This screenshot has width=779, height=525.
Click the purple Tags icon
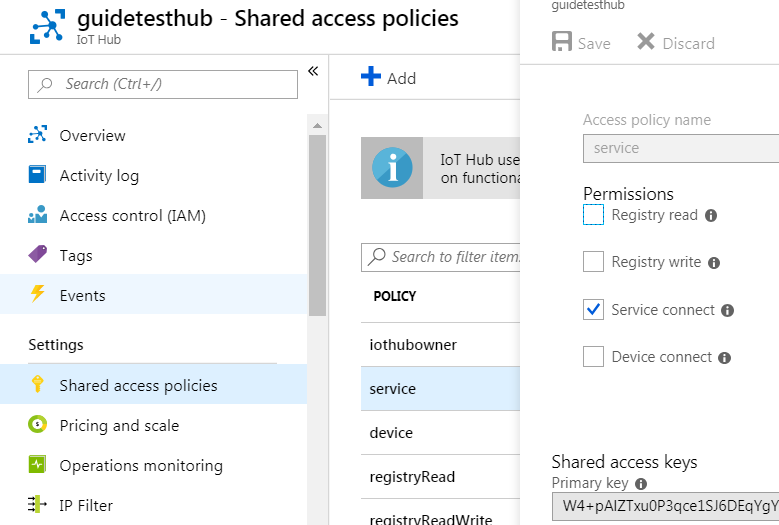point(38,254)
